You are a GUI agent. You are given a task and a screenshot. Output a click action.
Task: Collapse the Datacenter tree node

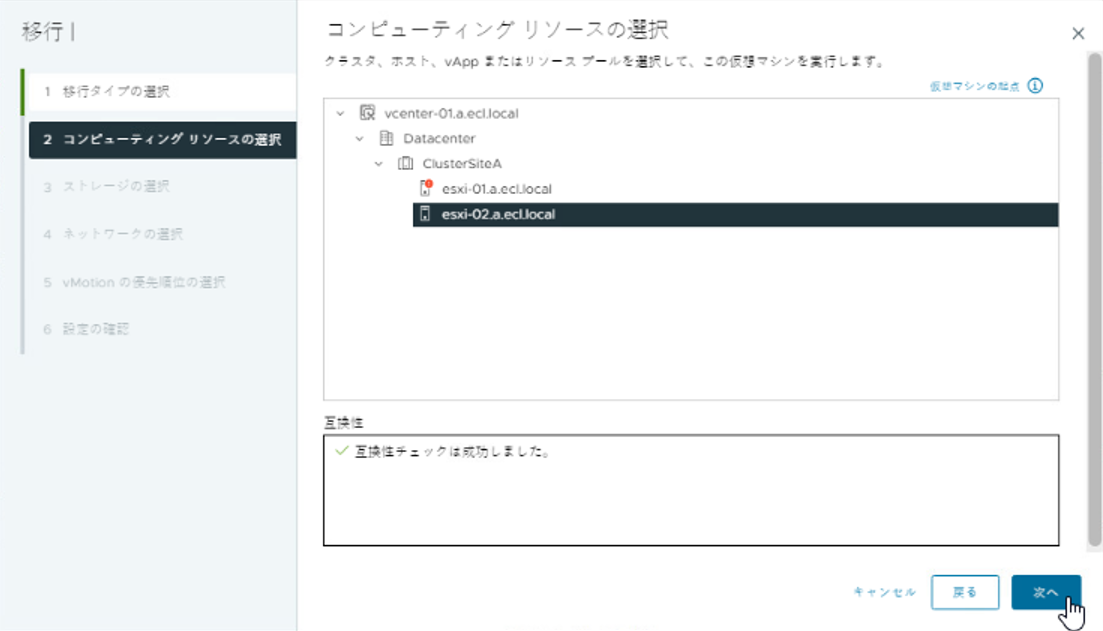[360, 139]
